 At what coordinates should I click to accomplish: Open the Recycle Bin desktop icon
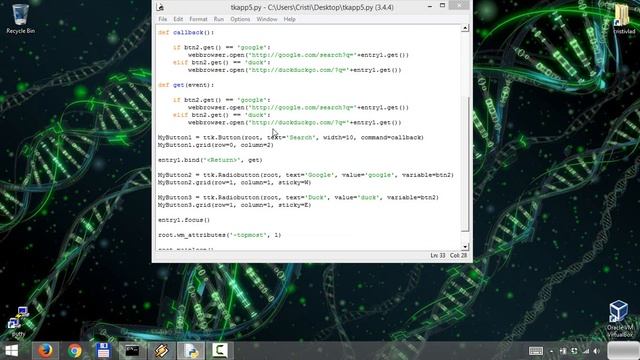[x=20, y=18]
